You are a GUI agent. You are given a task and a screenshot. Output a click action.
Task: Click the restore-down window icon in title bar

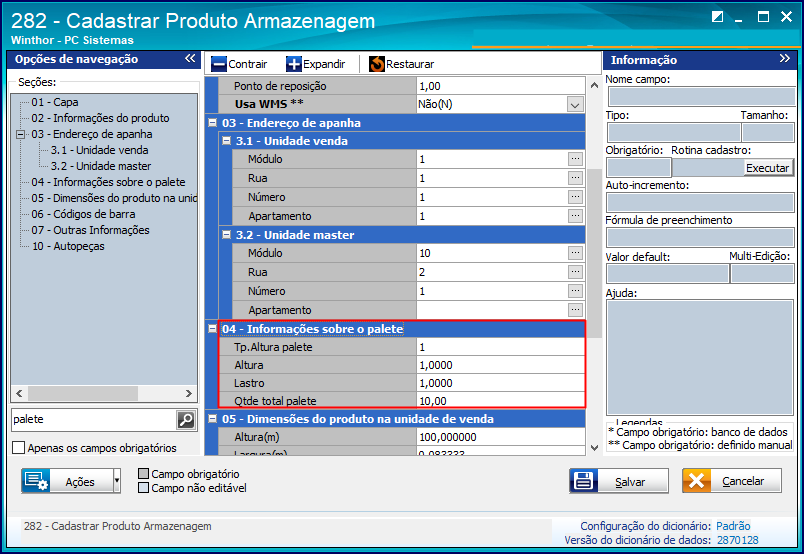coord(717,16)
